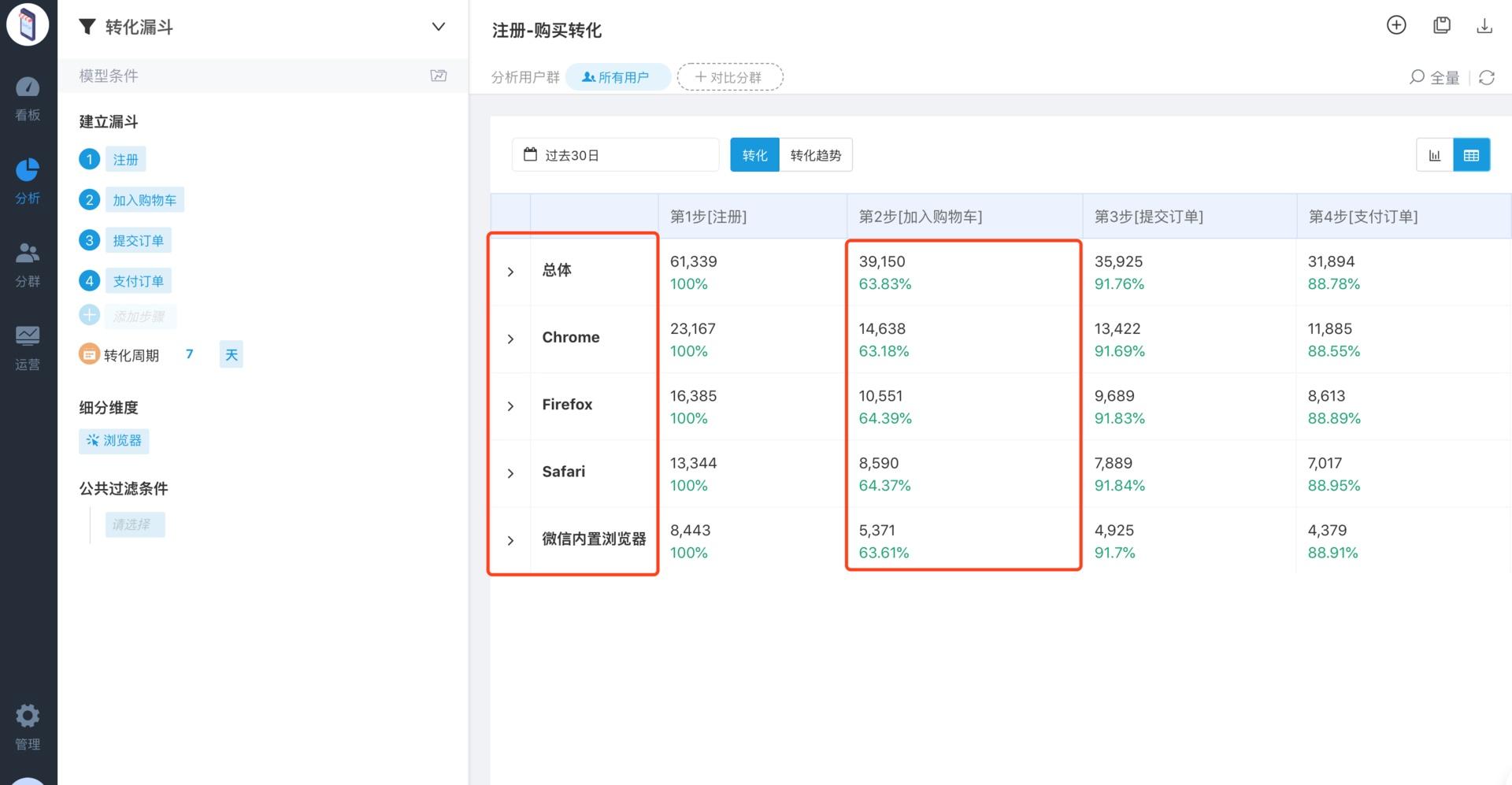
Task: Click the 支付订单 funnel step tag
Action: coord(138,280)
